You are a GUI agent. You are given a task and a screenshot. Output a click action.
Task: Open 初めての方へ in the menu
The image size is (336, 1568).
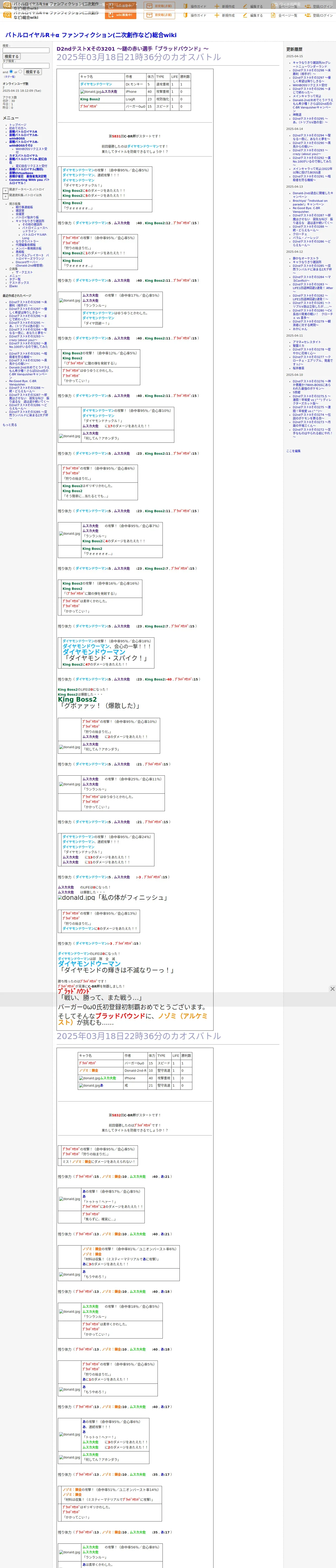point(18,128)
